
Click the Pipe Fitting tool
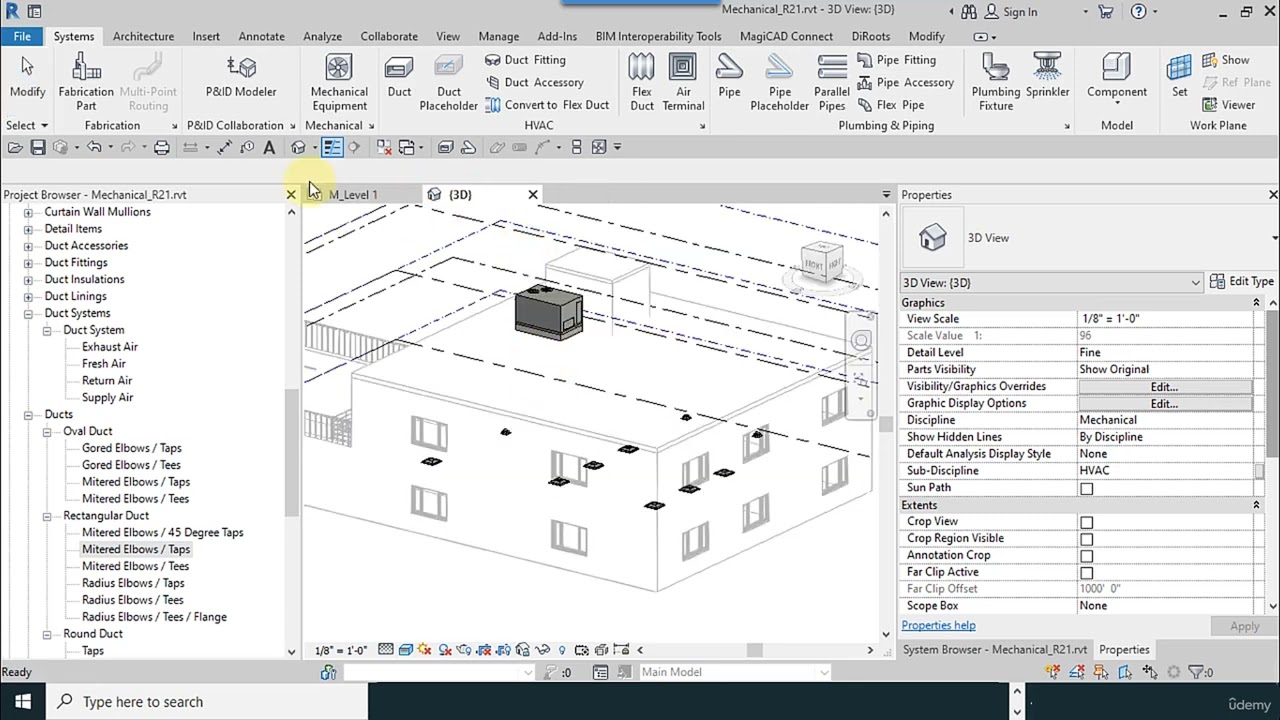896,60
